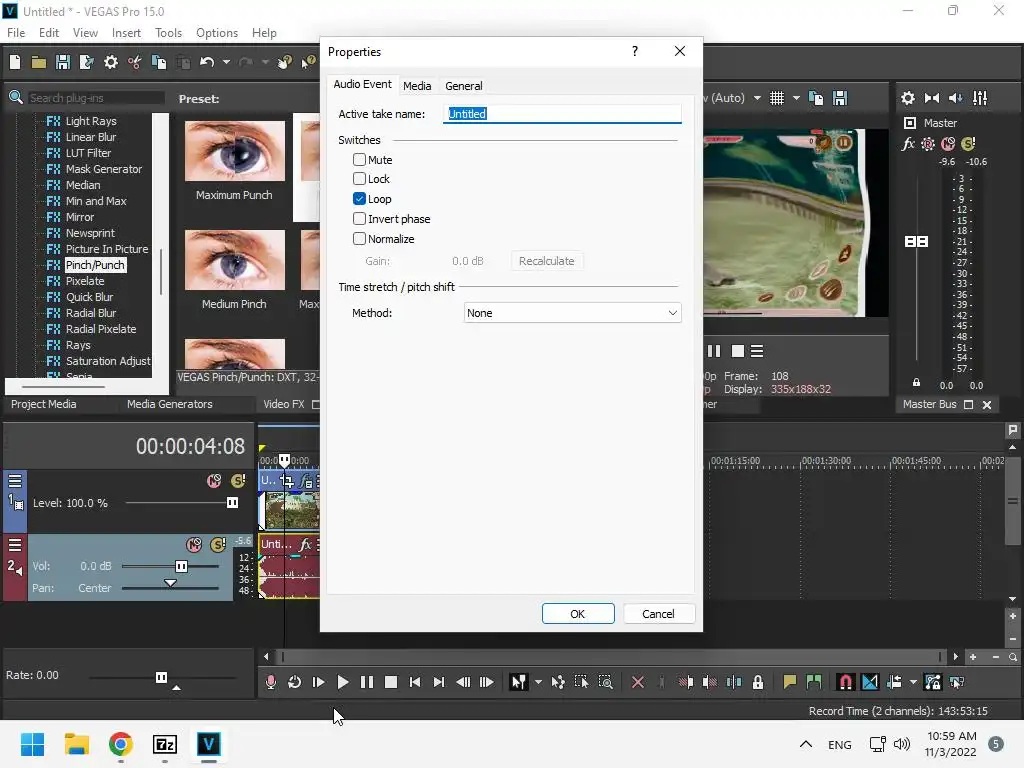Switch to the Media Generators tab
The width and height of the screenshot is (1024, 768).
[x=170, y=404]
